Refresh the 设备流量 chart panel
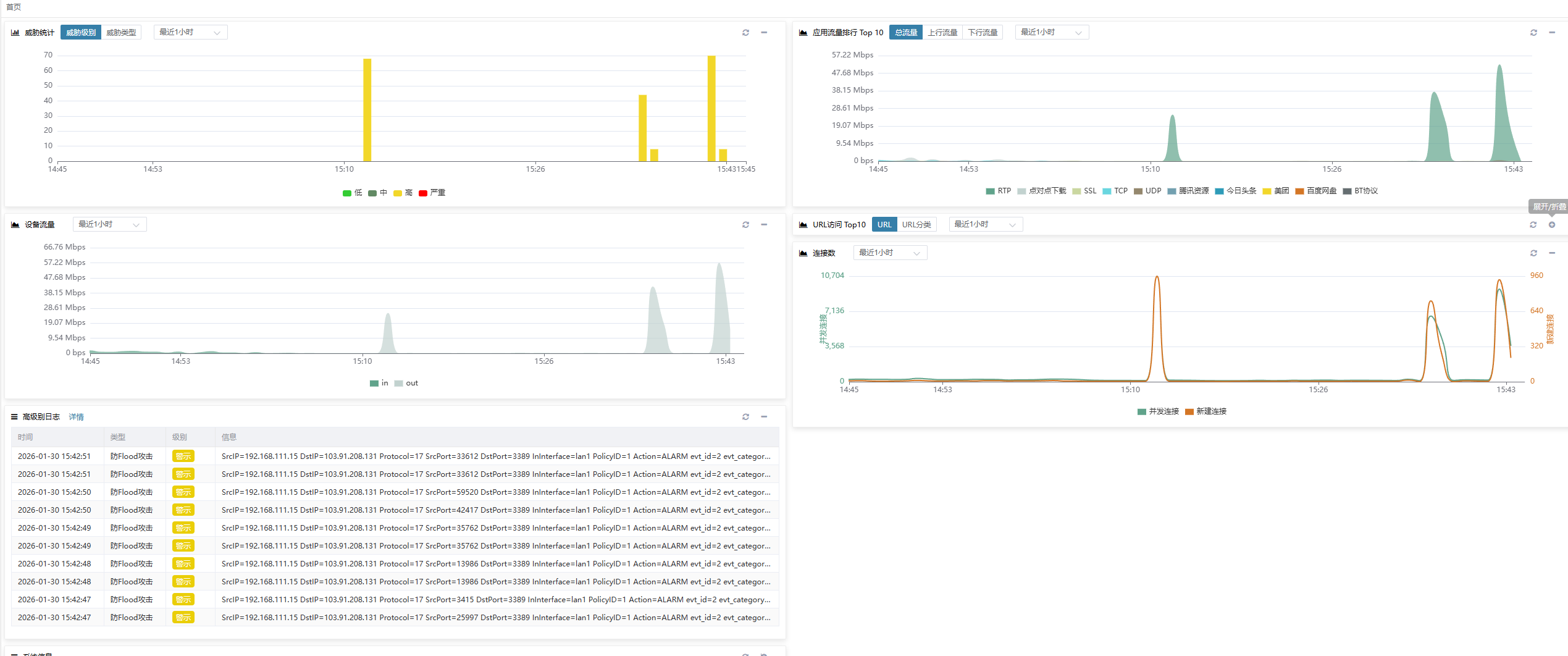Viewport: 1568px width, 656px height. point(745,225)
